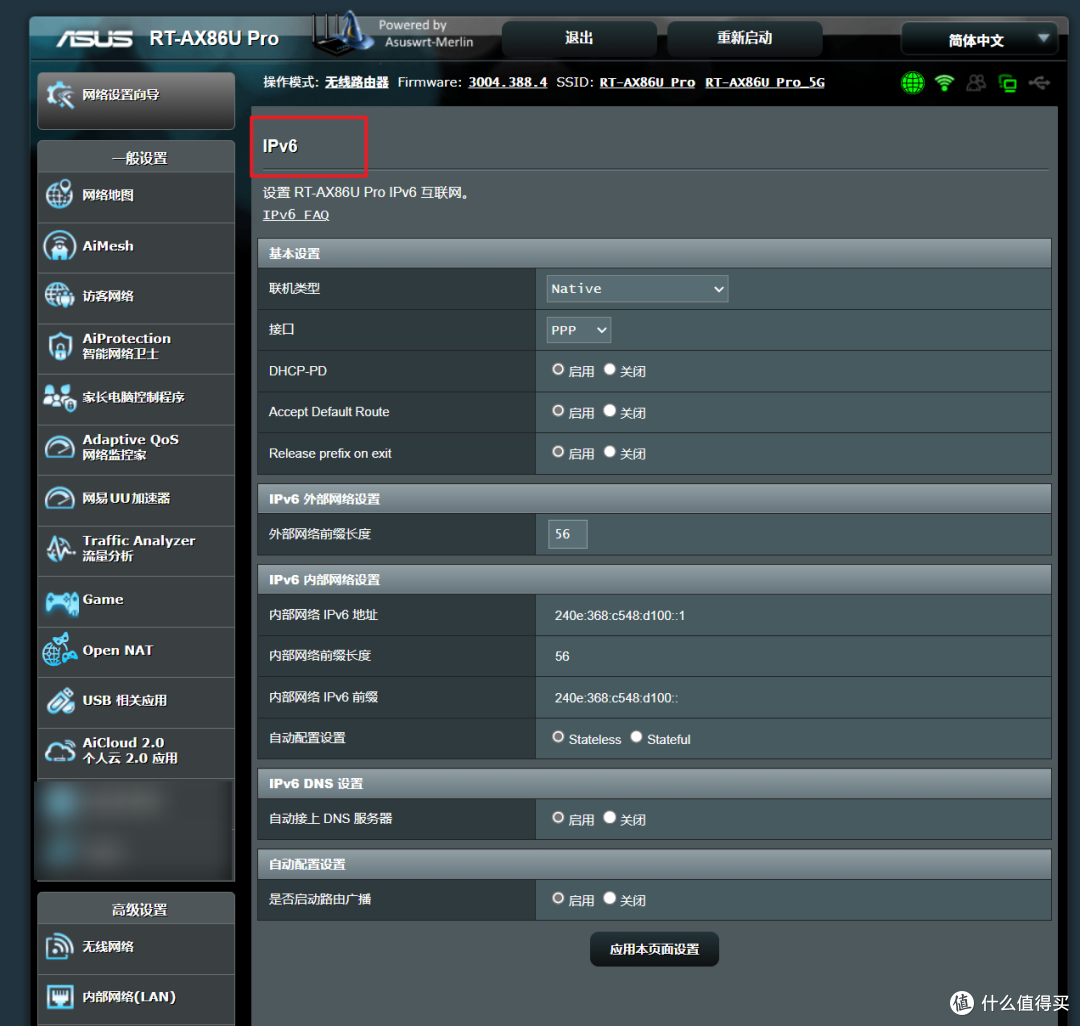The height and width of the screenshot is (1026, 1080).
Task: Open Traffic Analyzer menu item
Action: (x=136, y=549)
